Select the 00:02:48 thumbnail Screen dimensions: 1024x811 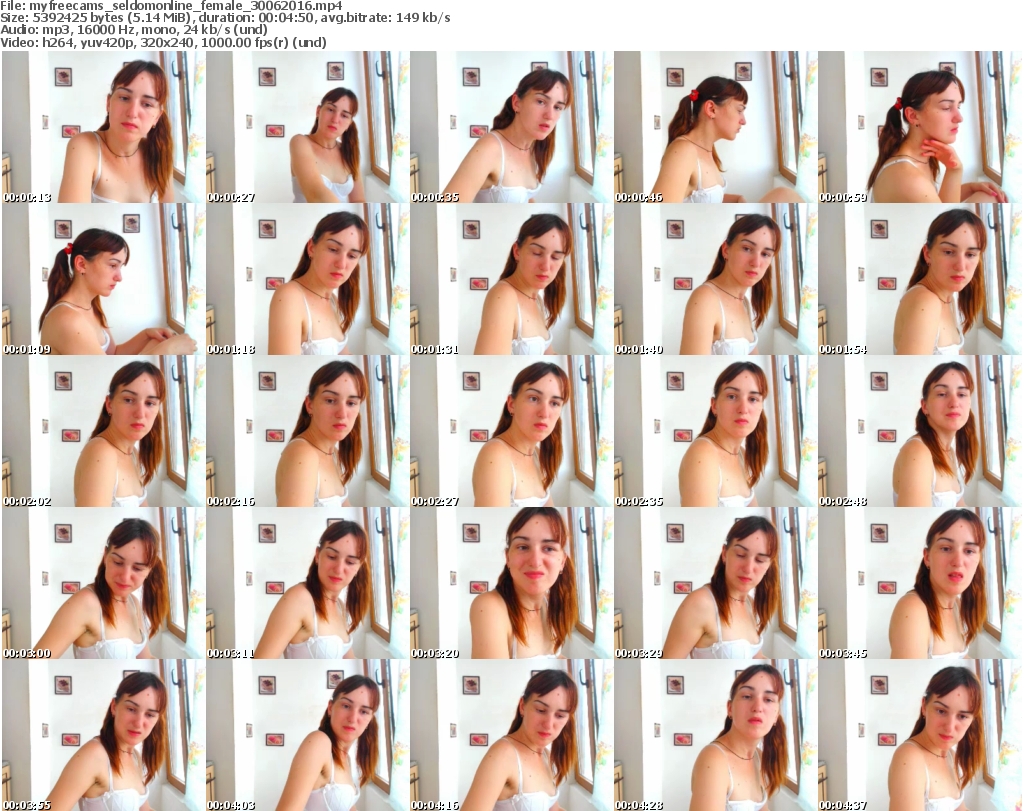[x=919, y=432]
